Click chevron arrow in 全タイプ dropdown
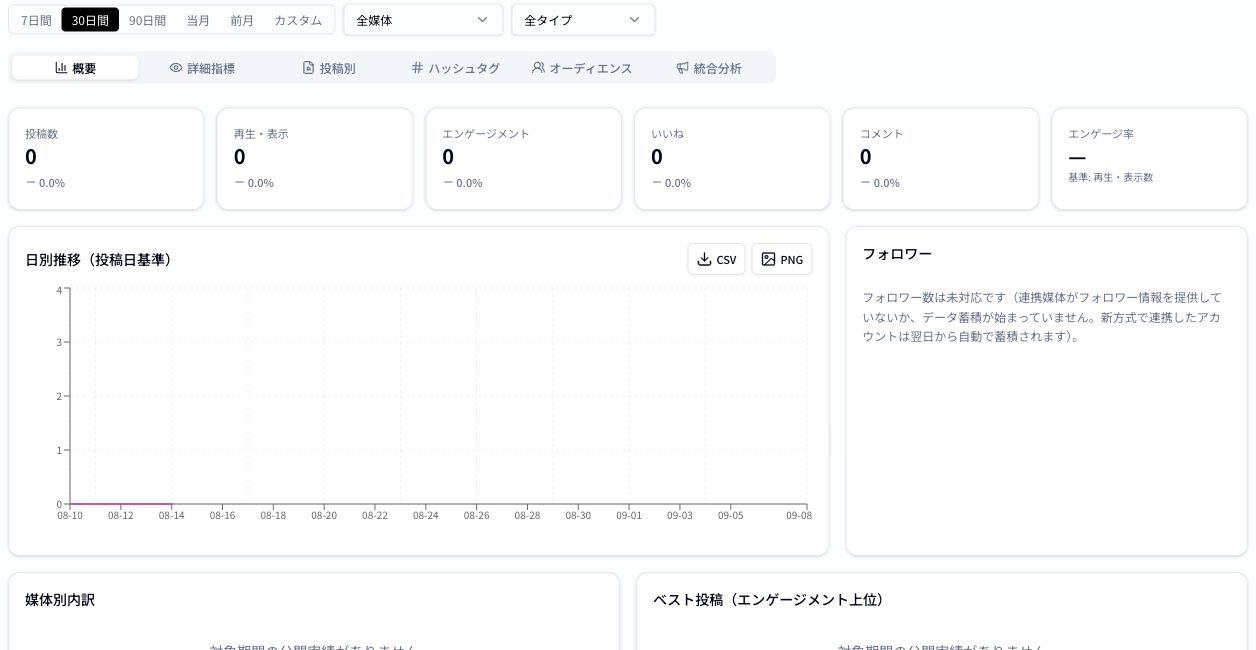The height and width of the screenshot is (650, 1256). [635, 20]
